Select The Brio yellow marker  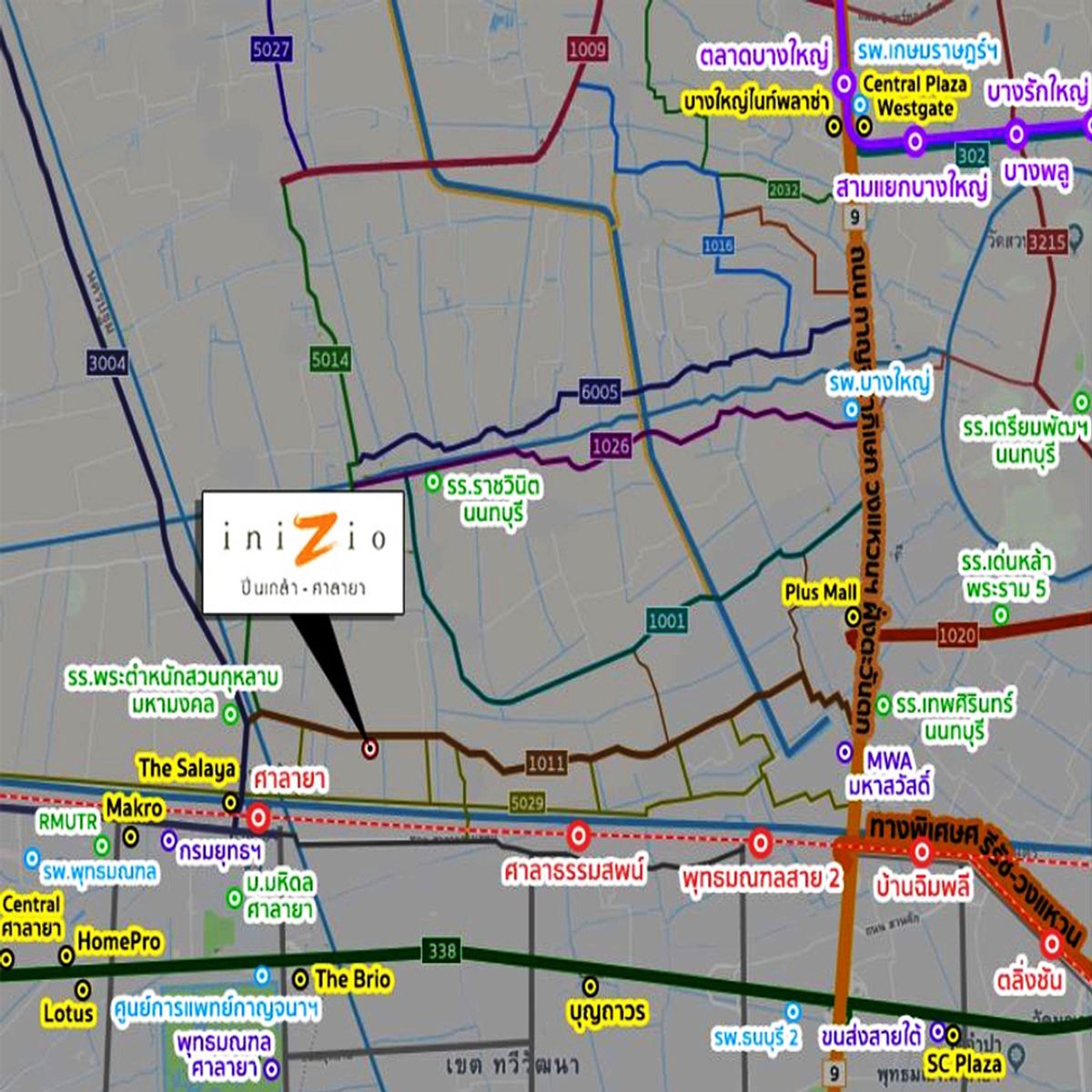tap(299, 979)
